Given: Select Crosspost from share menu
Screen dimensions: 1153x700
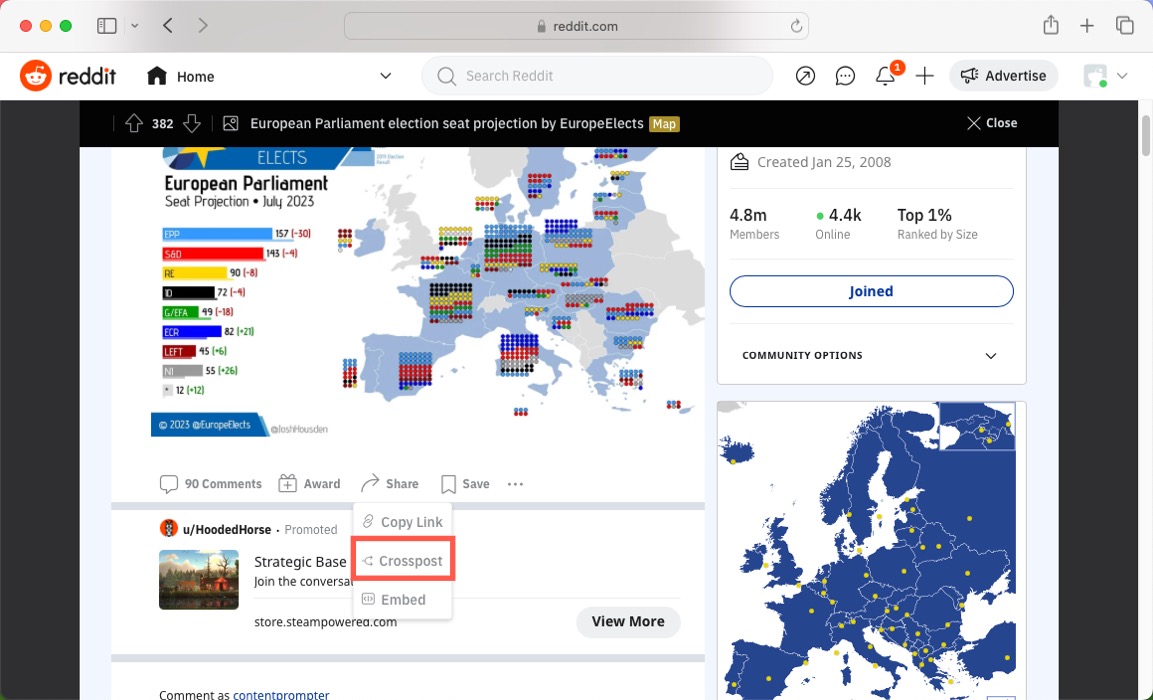Looking at the screenshot, I should [x=403, y=561].
